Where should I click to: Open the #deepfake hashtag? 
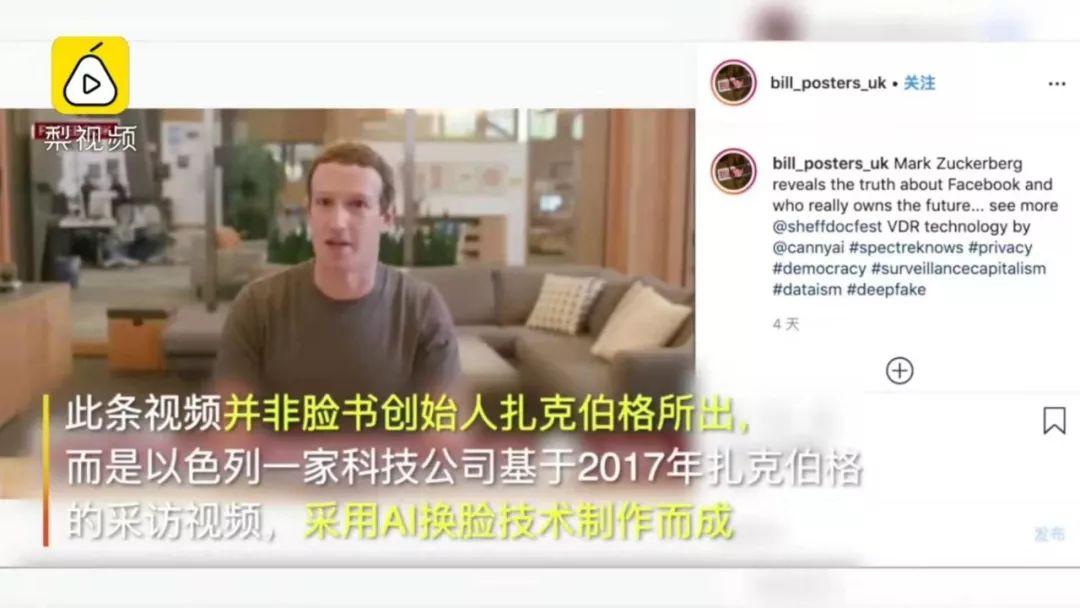tap(886, 289)
